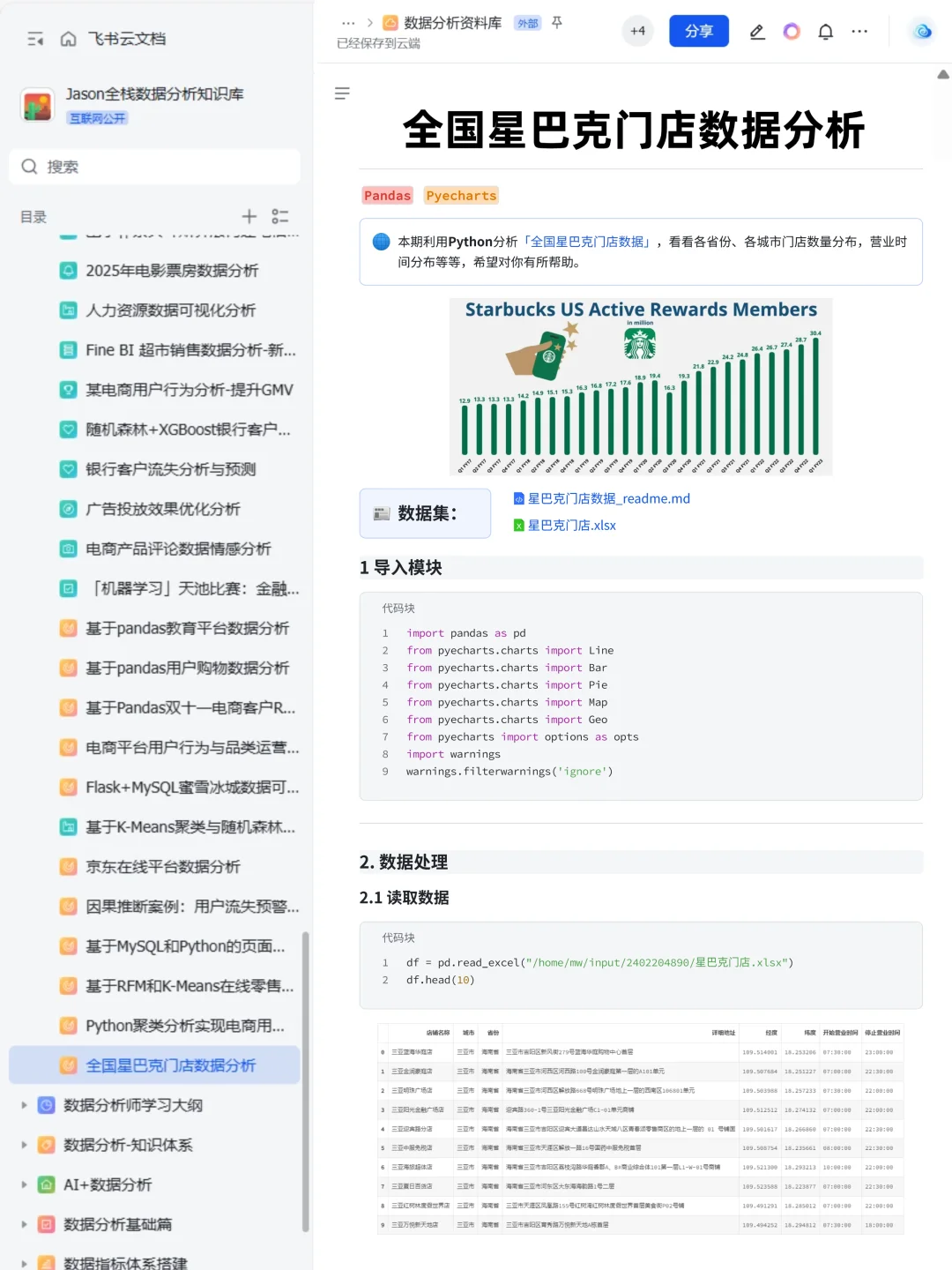Click the Pandas tag
This screenshot has height=1270, width=952.
pos(388,196)
